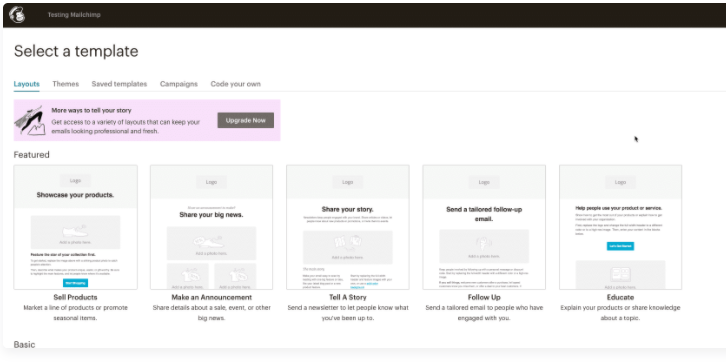Open the Saved templates tab
Viewport: 726px width, 362px height.
[x=119, y=84]
